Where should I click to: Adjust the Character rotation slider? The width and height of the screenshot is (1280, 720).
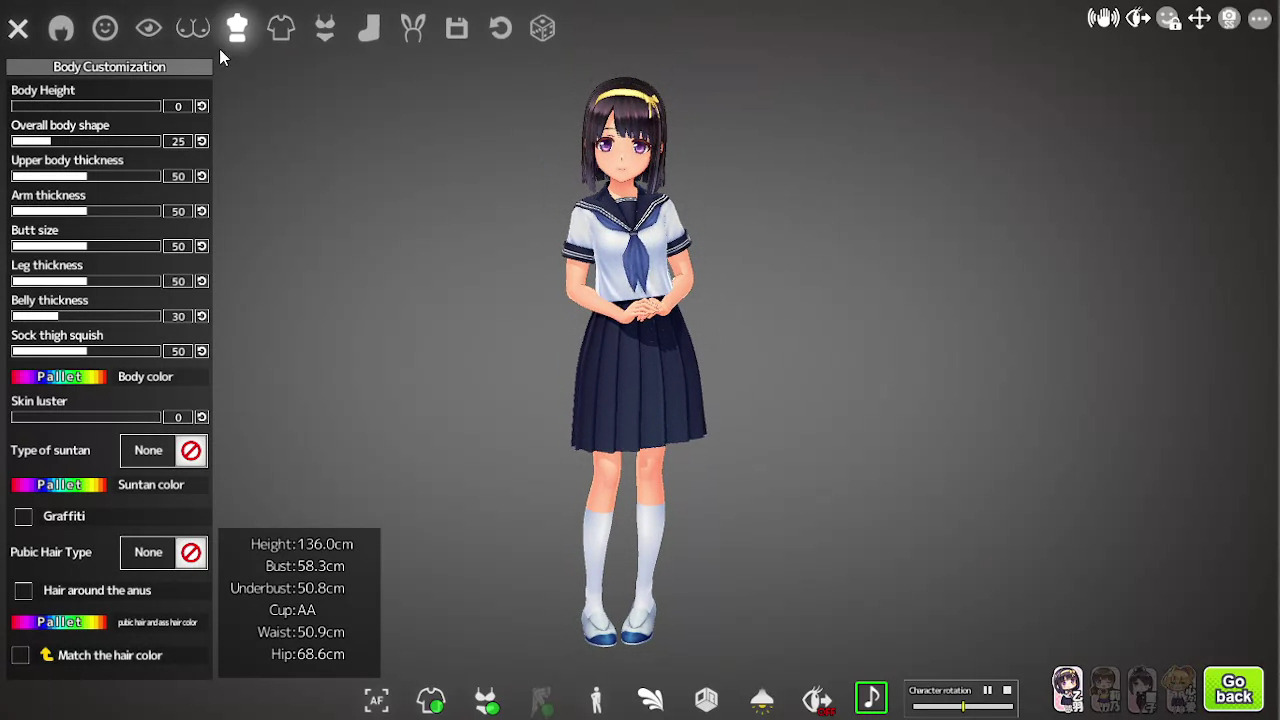[x=963, y=706]
